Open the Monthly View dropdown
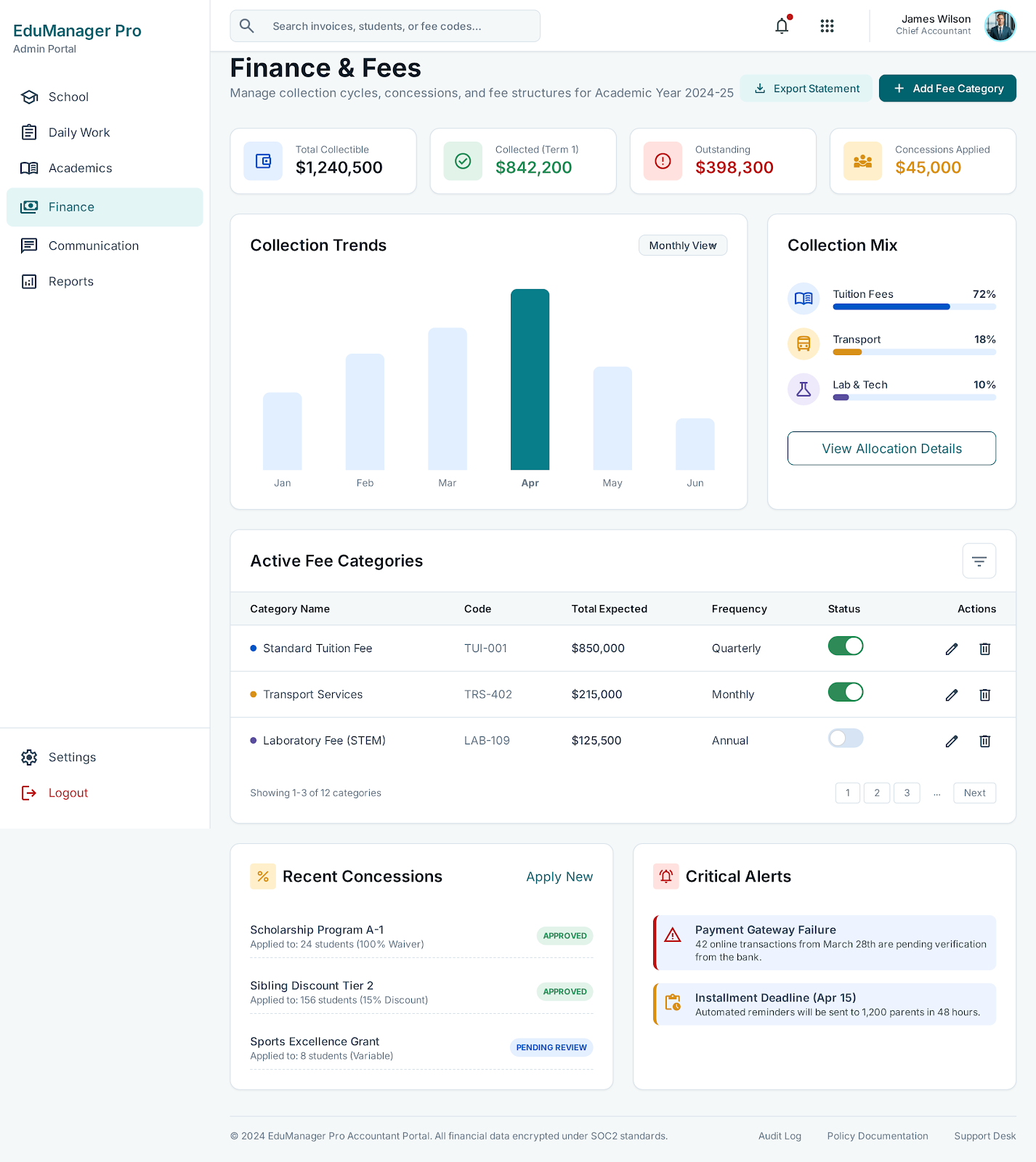The width and height of the screenshot is (1036, 1162). [683, 245]
